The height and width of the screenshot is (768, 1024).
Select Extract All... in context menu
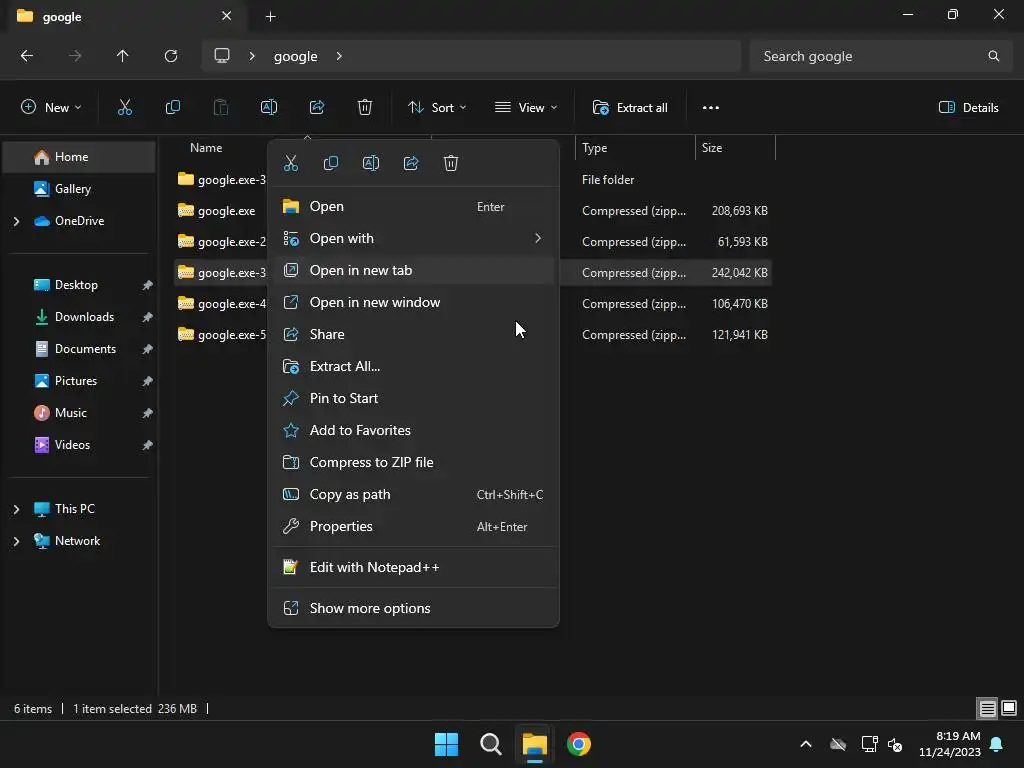[413, 366]
